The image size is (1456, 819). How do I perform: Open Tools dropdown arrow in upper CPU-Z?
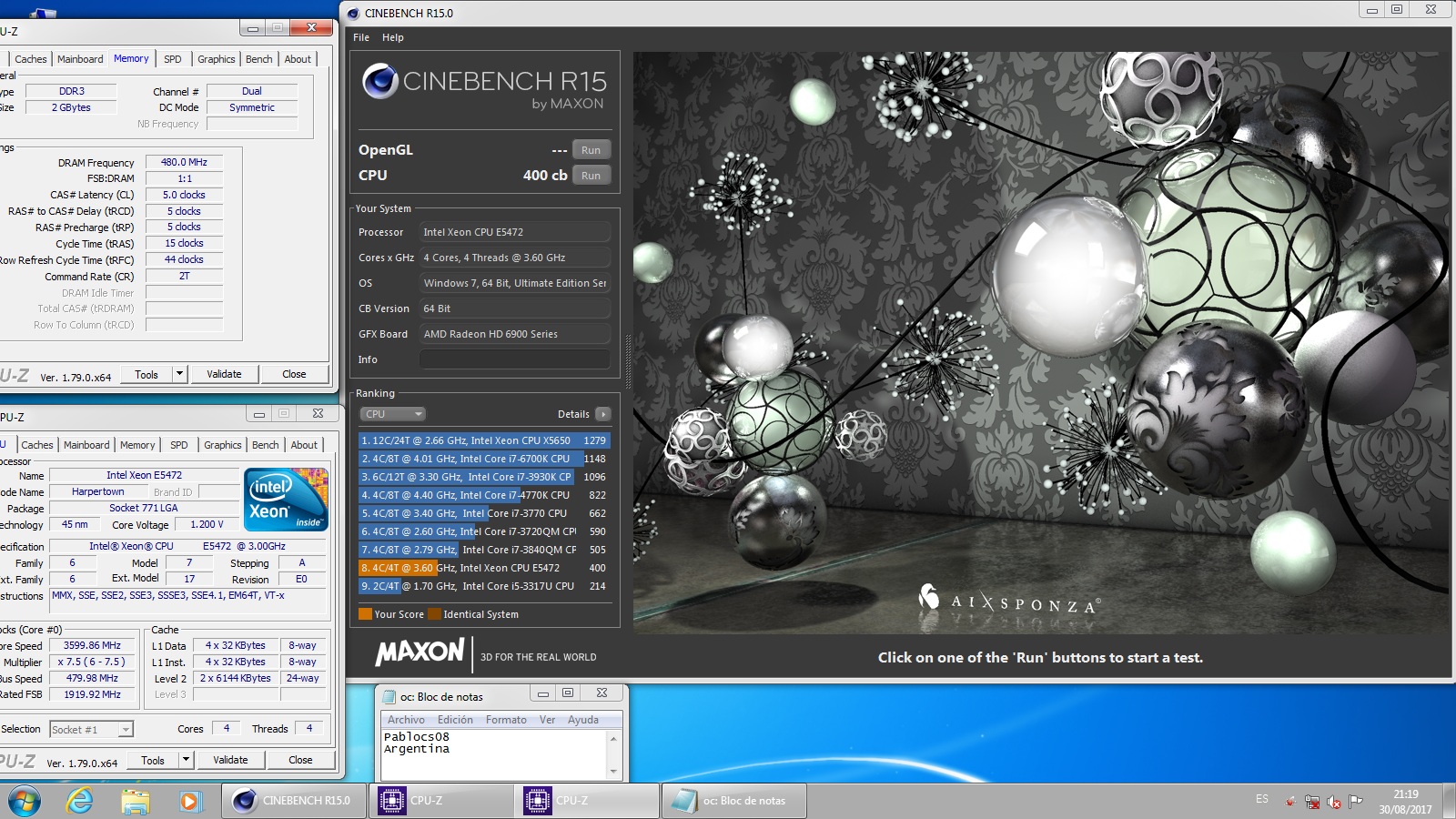pyautogui.click(x=179, y=374)
